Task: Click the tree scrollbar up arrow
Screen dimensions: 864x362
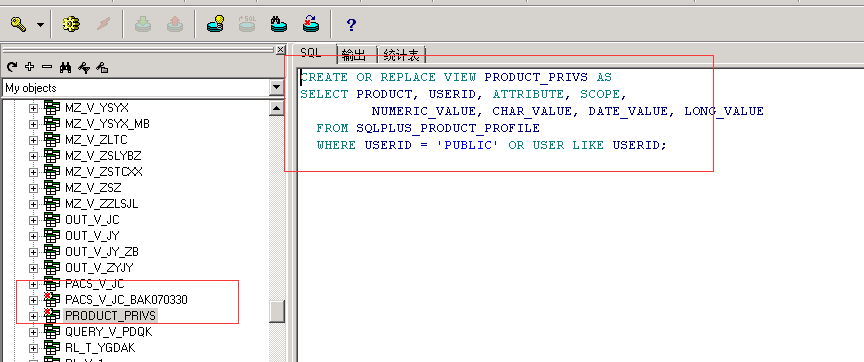Action: (x=277, y=109)
